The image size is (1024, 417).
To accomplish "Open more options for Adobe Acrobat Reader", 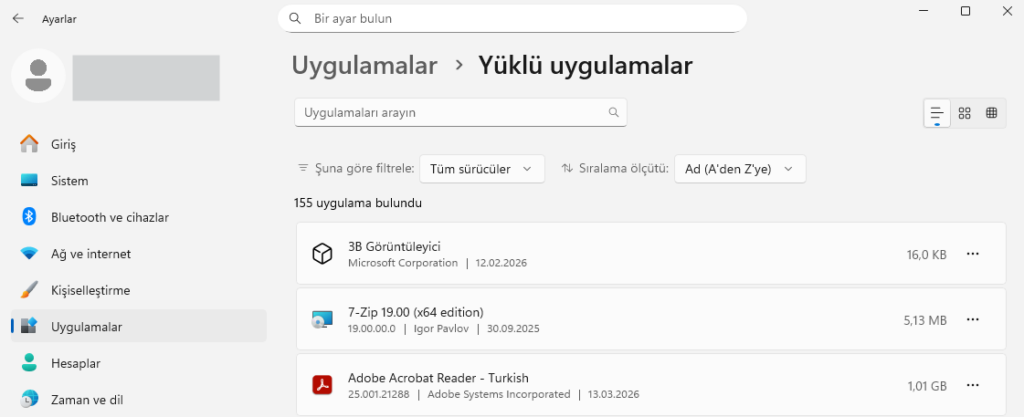I will [972, 384].
